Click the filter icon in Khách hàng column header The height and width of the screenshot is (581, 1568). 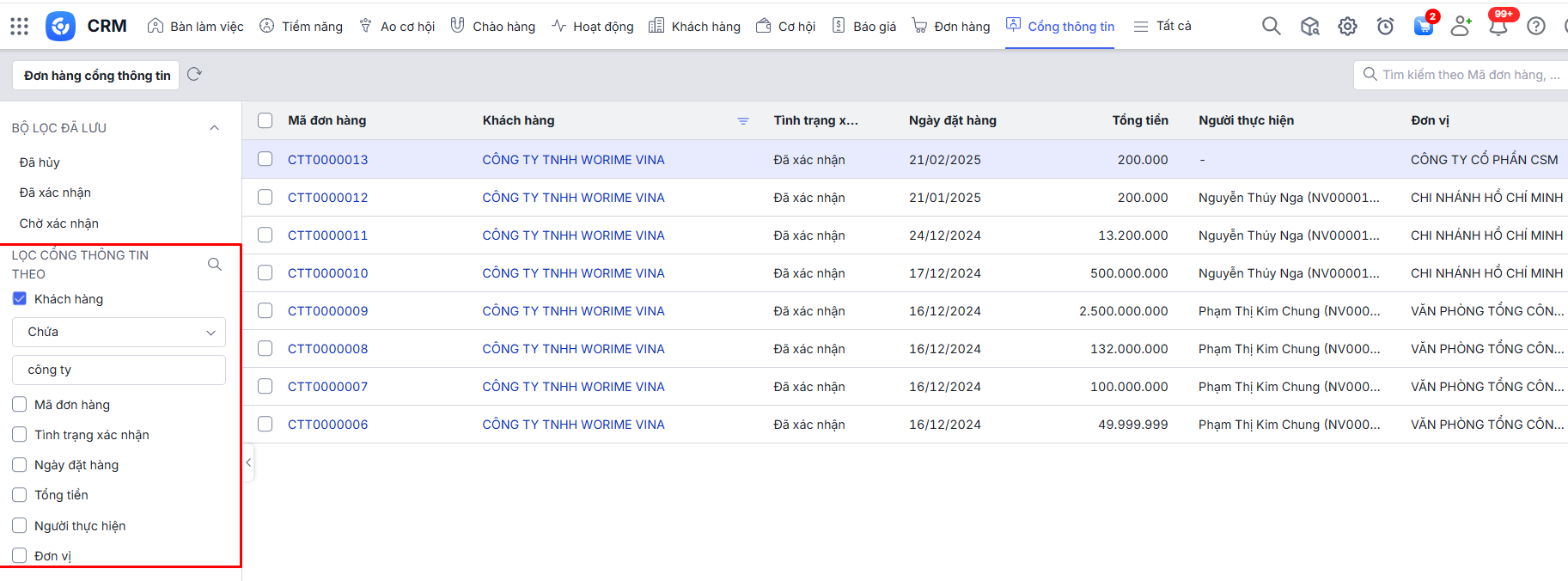click(743, 121)
